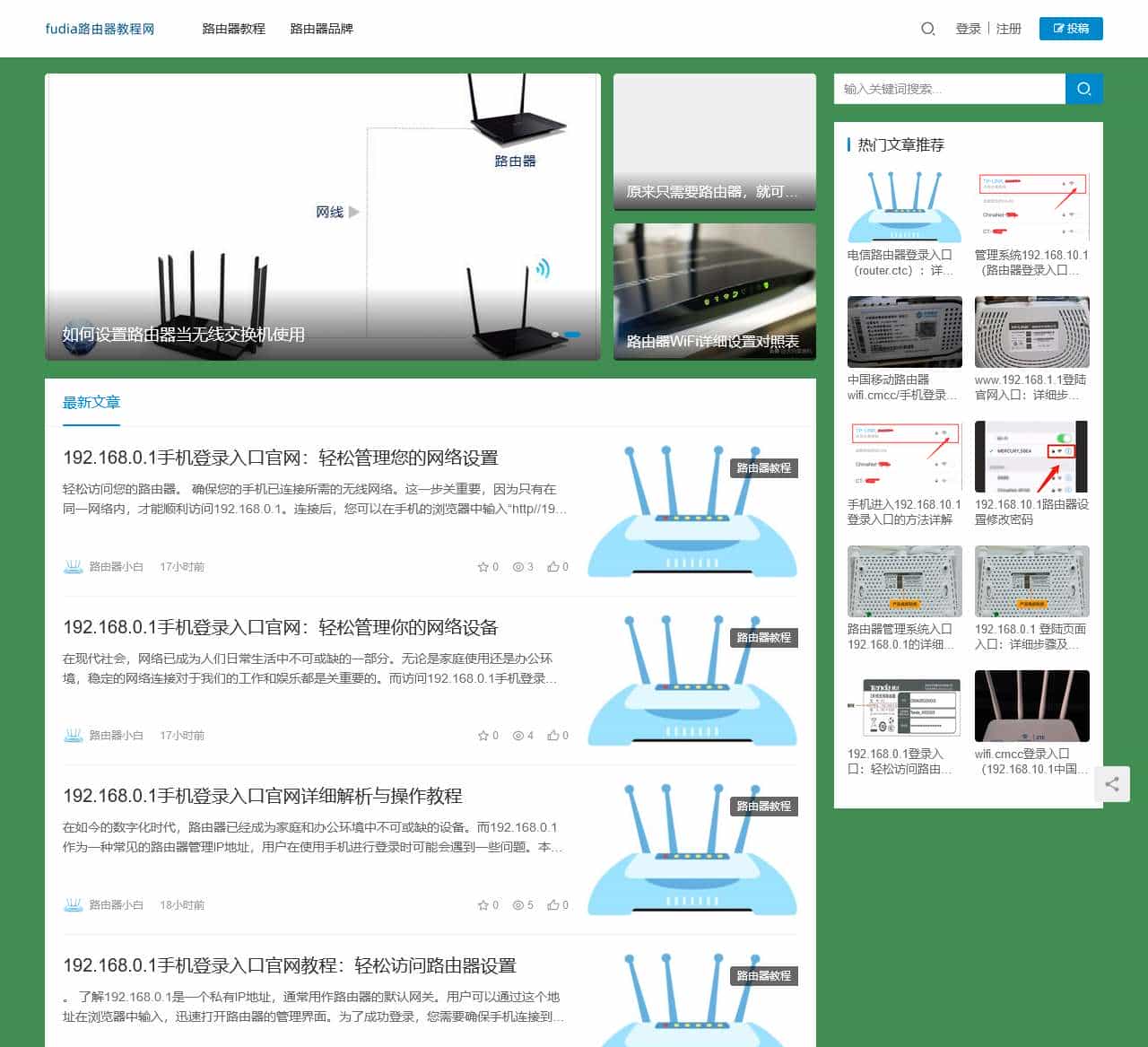Select the active blue carousel indicator

click(x=572, y=335)
